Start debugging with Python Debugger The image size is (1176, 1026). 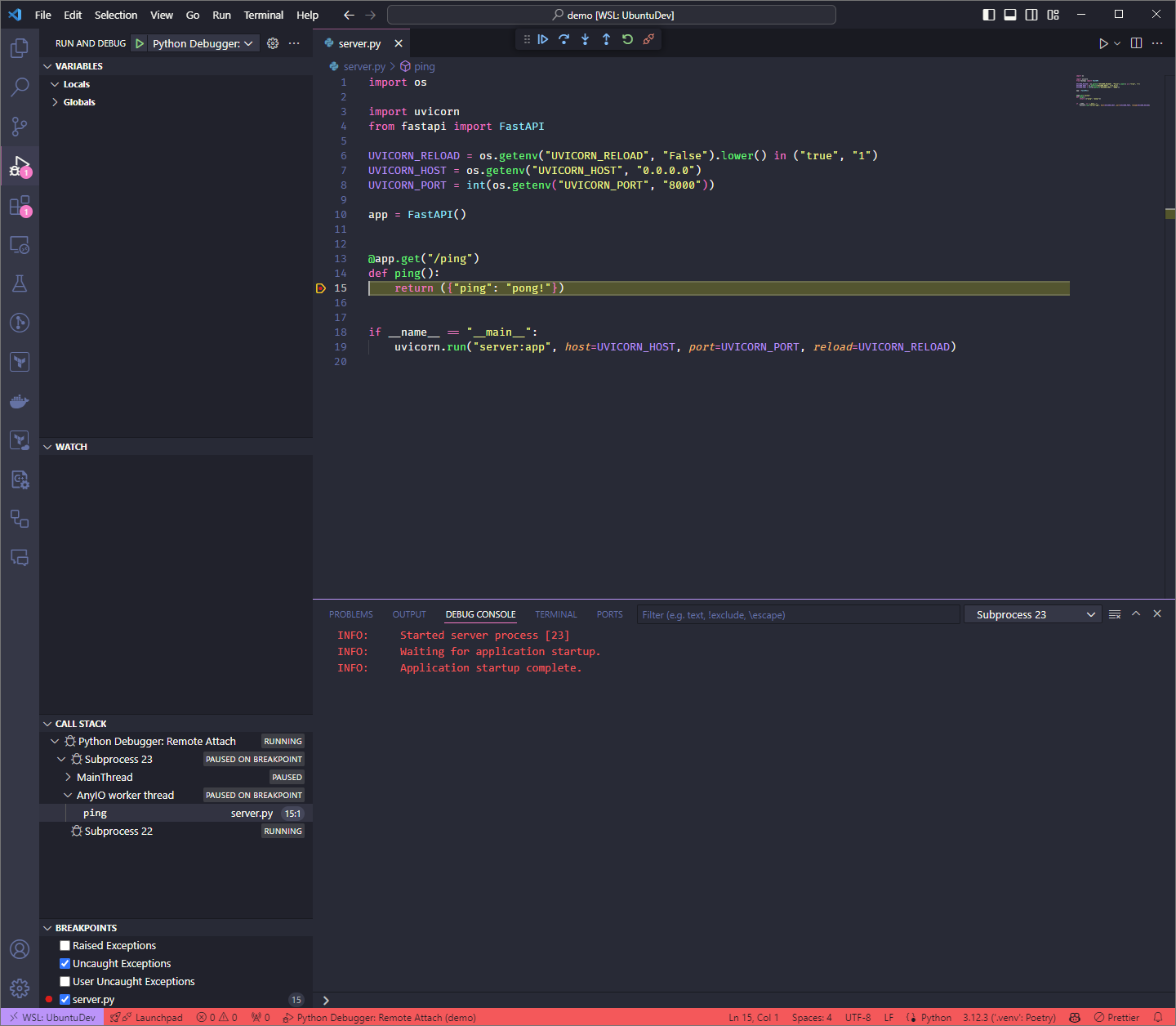click(139, 43)
